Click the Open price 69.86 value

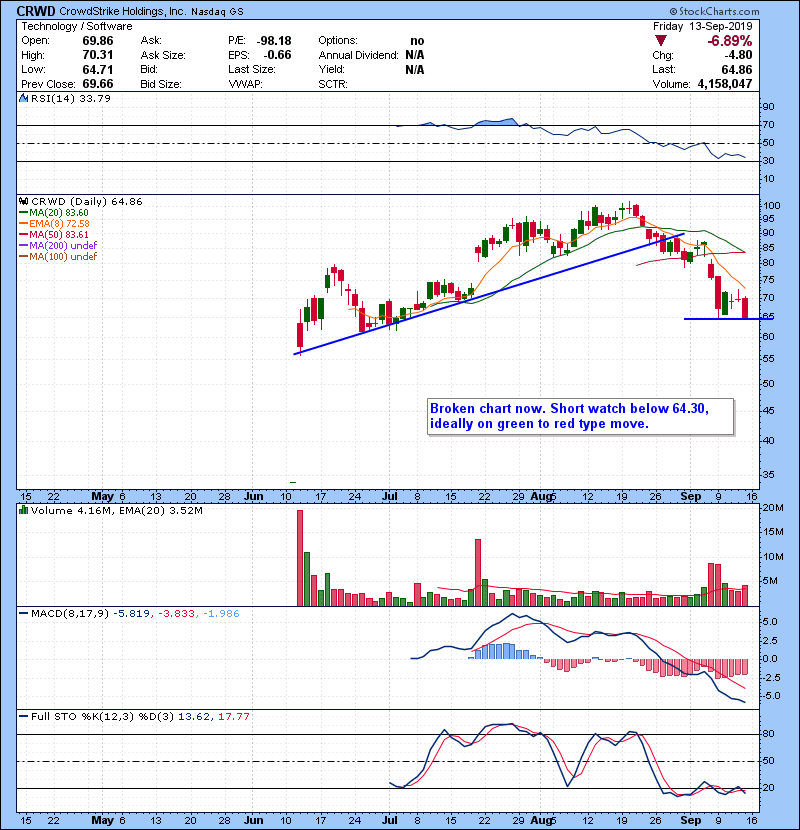click(x=98, y=41)
